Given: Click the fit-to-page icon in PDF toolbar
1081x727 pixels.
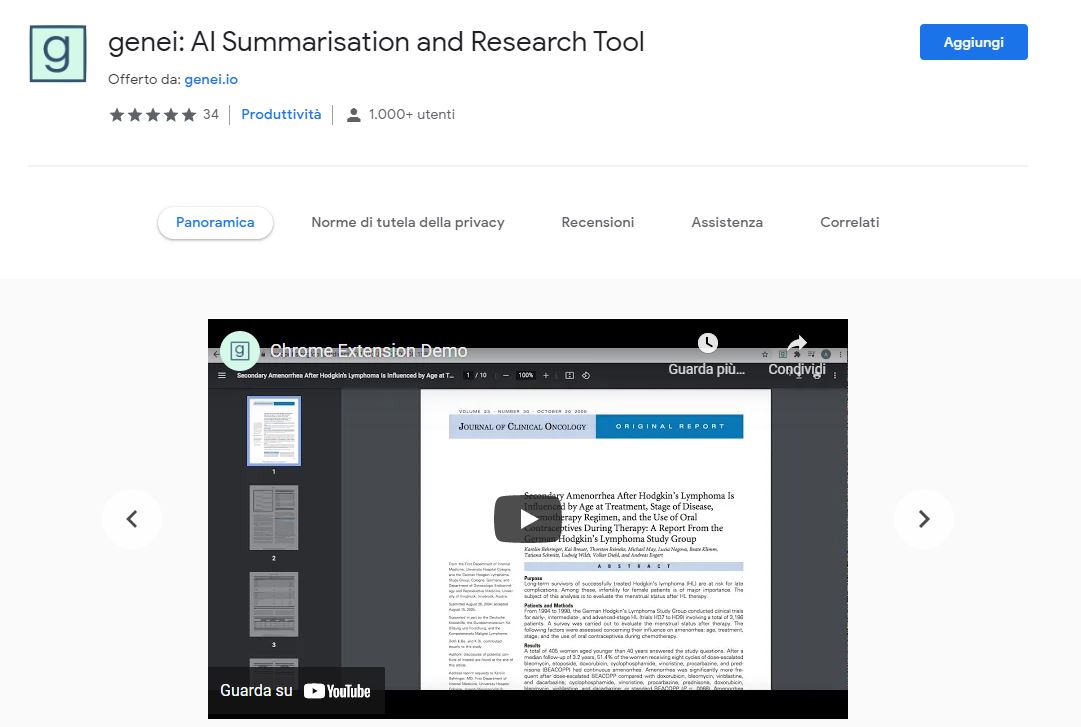Looking at the screenshot, I should (569, 376).
